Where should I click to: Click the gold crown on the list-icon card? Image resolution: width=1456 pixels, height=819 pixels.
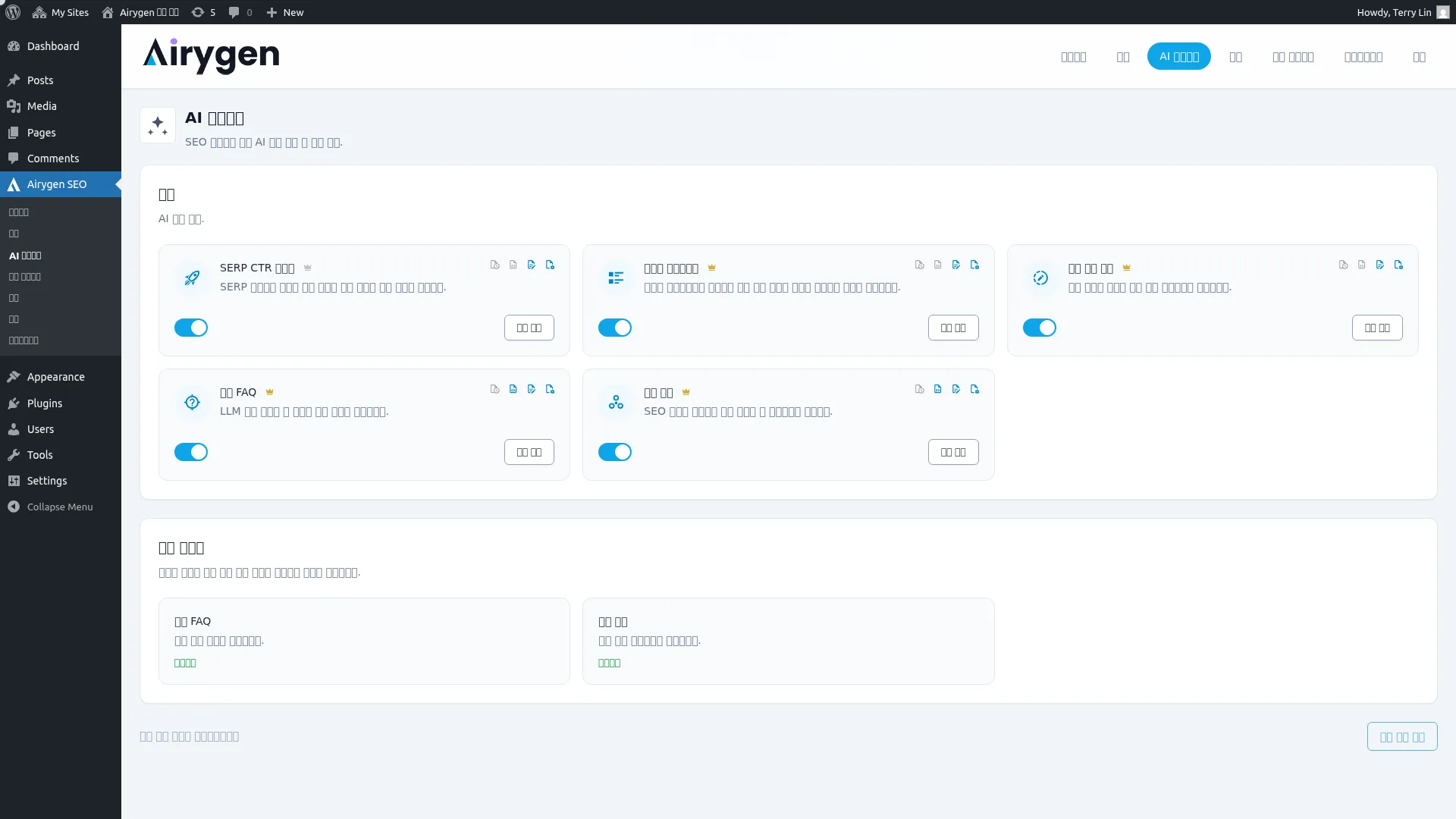pos(711,268)
